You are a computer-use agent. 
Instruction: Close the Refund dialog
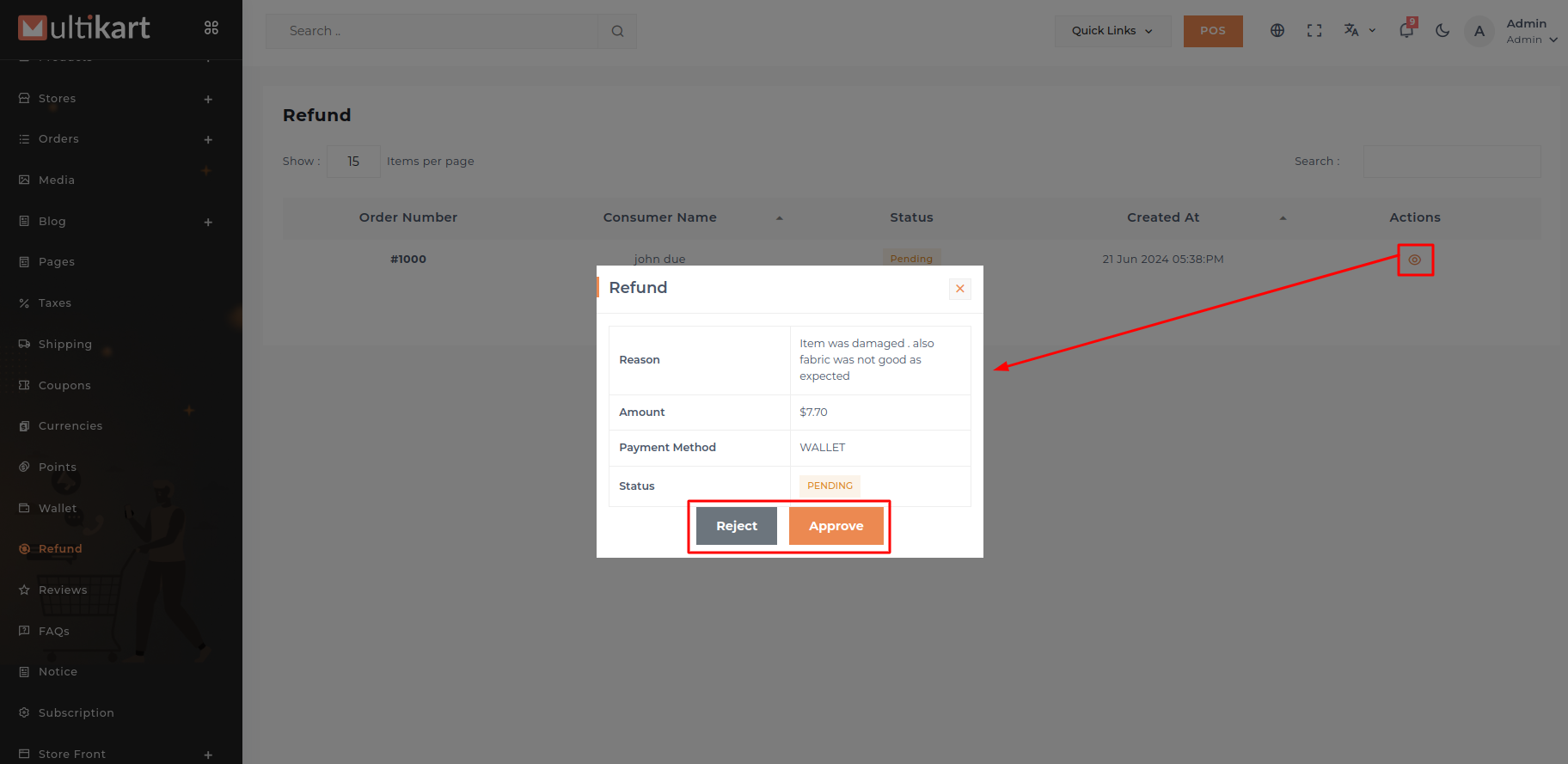coord(959,289)
